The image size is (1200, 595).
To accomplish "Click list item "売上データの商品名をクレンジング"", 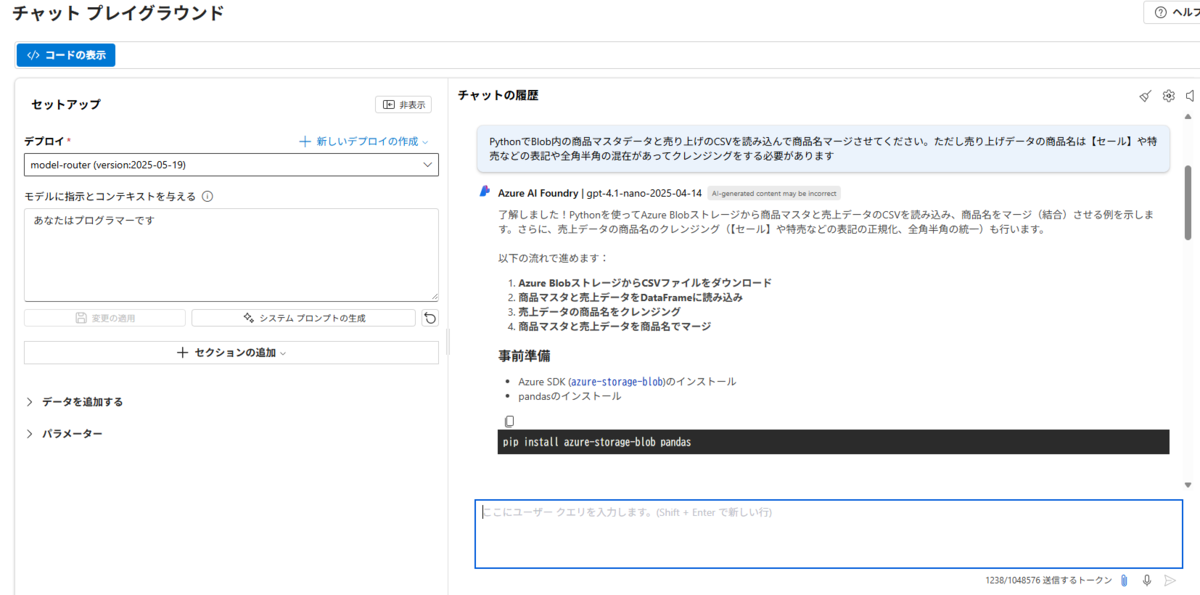I will point(599,312).
